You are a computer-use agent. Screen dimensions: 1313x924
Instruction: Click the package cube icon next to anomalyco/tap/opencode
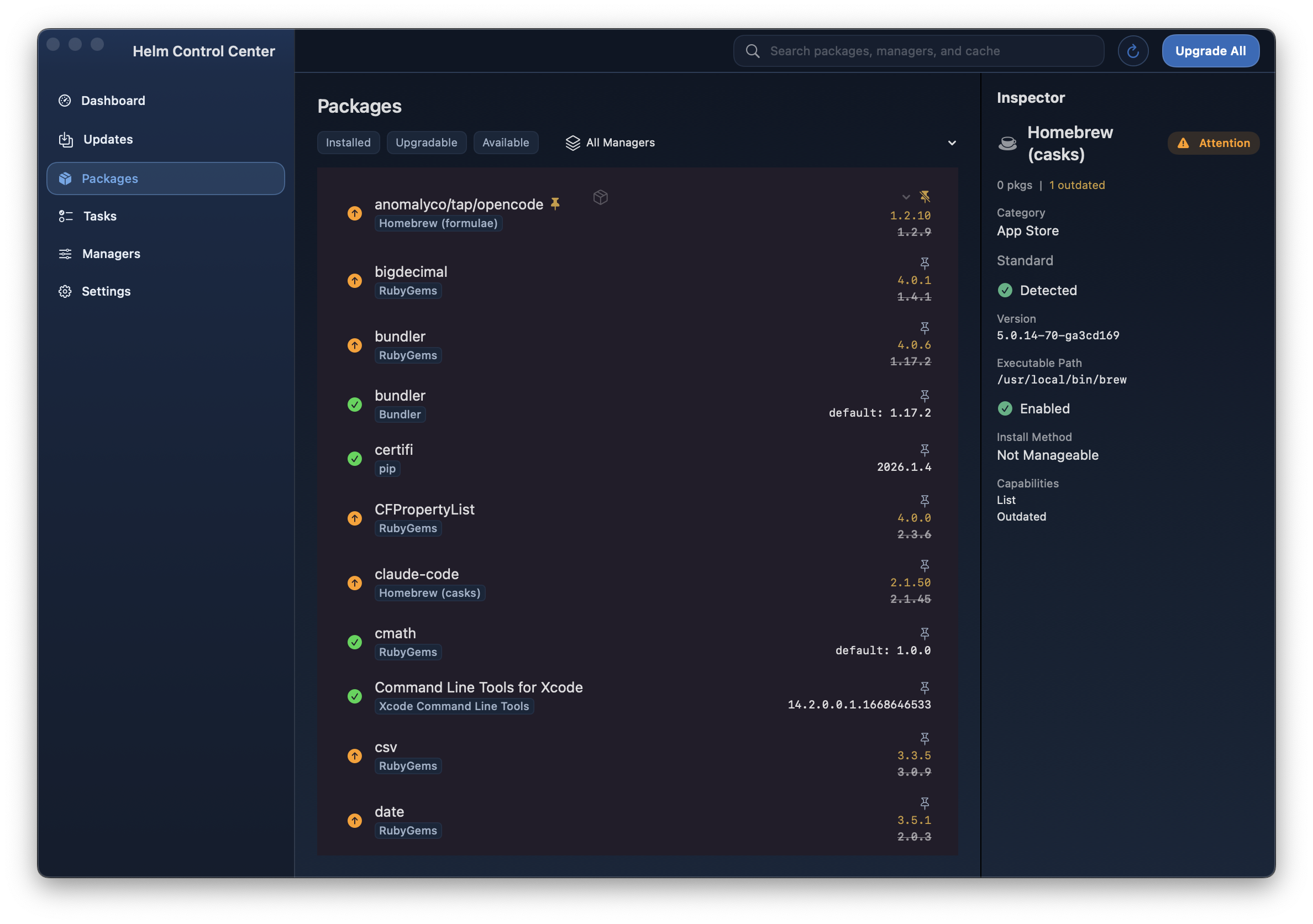coord(601,197)
